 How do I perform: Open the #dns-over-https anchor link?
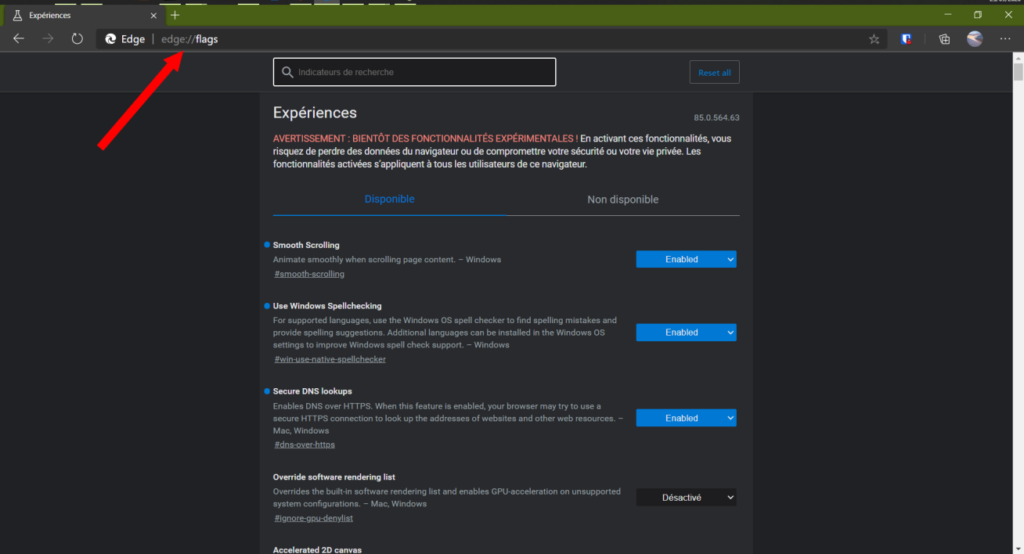pos(304,444)
